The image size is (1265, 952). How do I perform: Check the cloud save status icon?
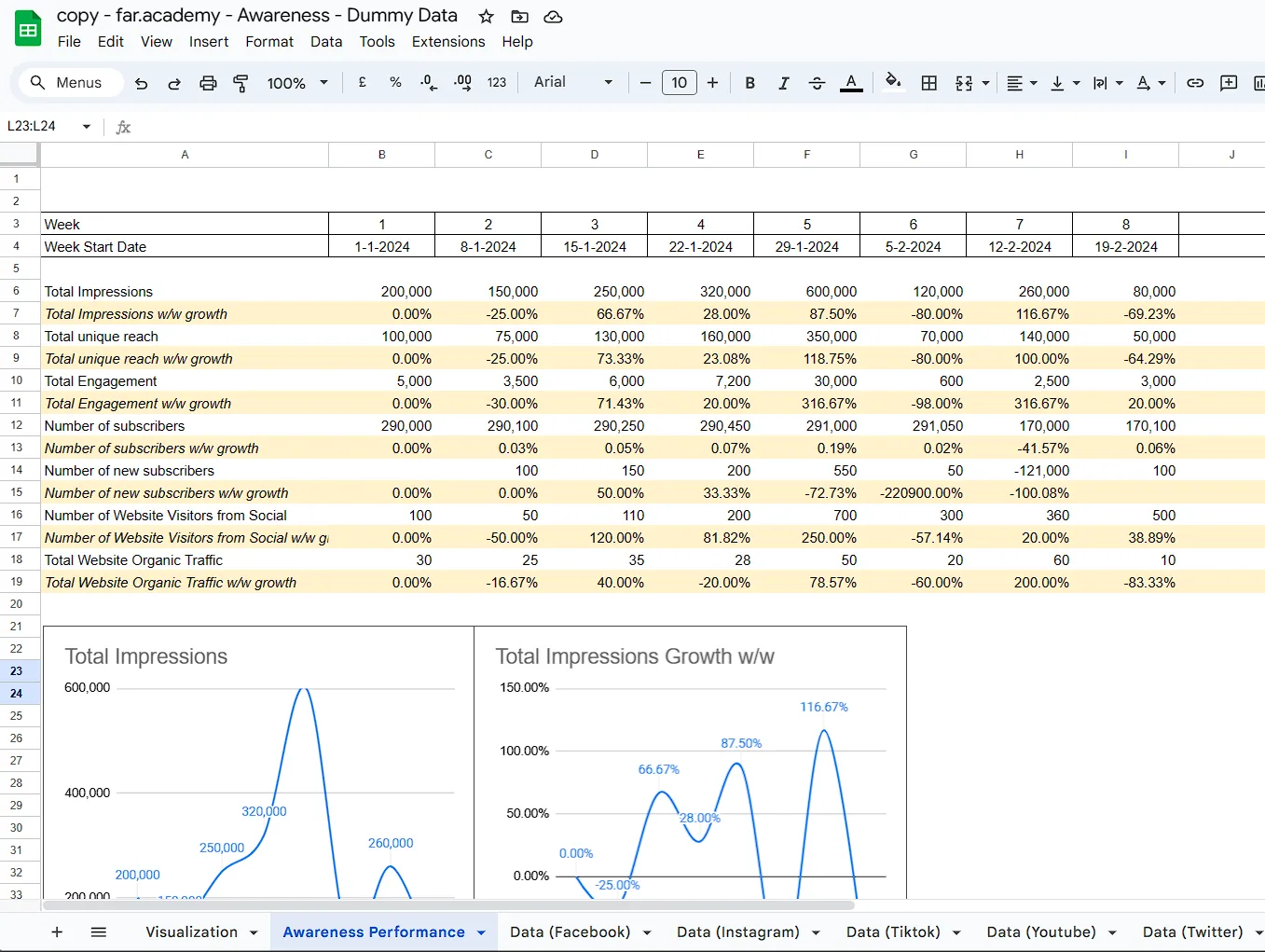[554, 17]
